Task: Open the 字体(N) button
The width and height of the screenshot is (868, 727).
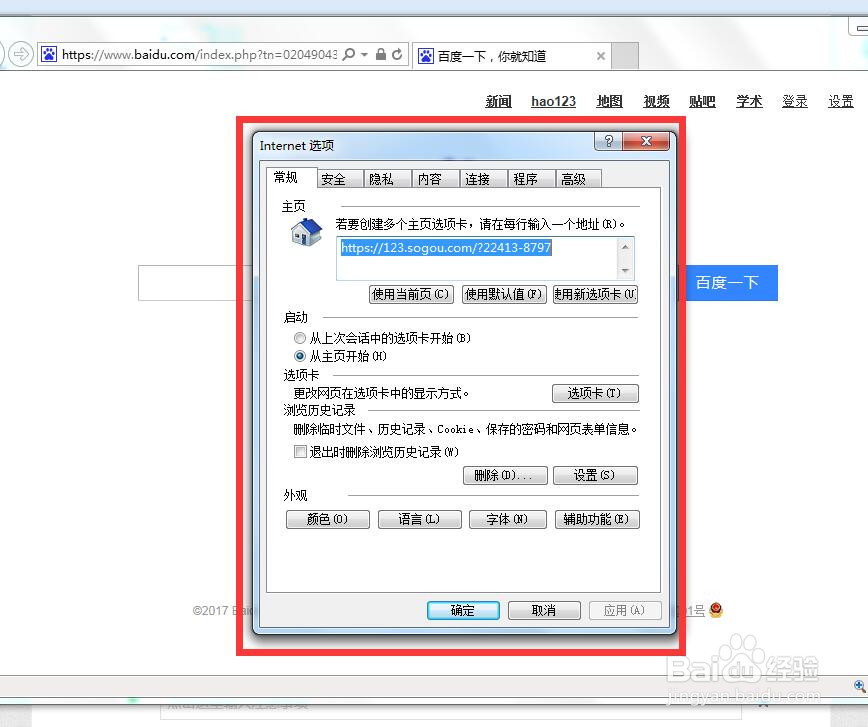Action: tap(508, 519)
